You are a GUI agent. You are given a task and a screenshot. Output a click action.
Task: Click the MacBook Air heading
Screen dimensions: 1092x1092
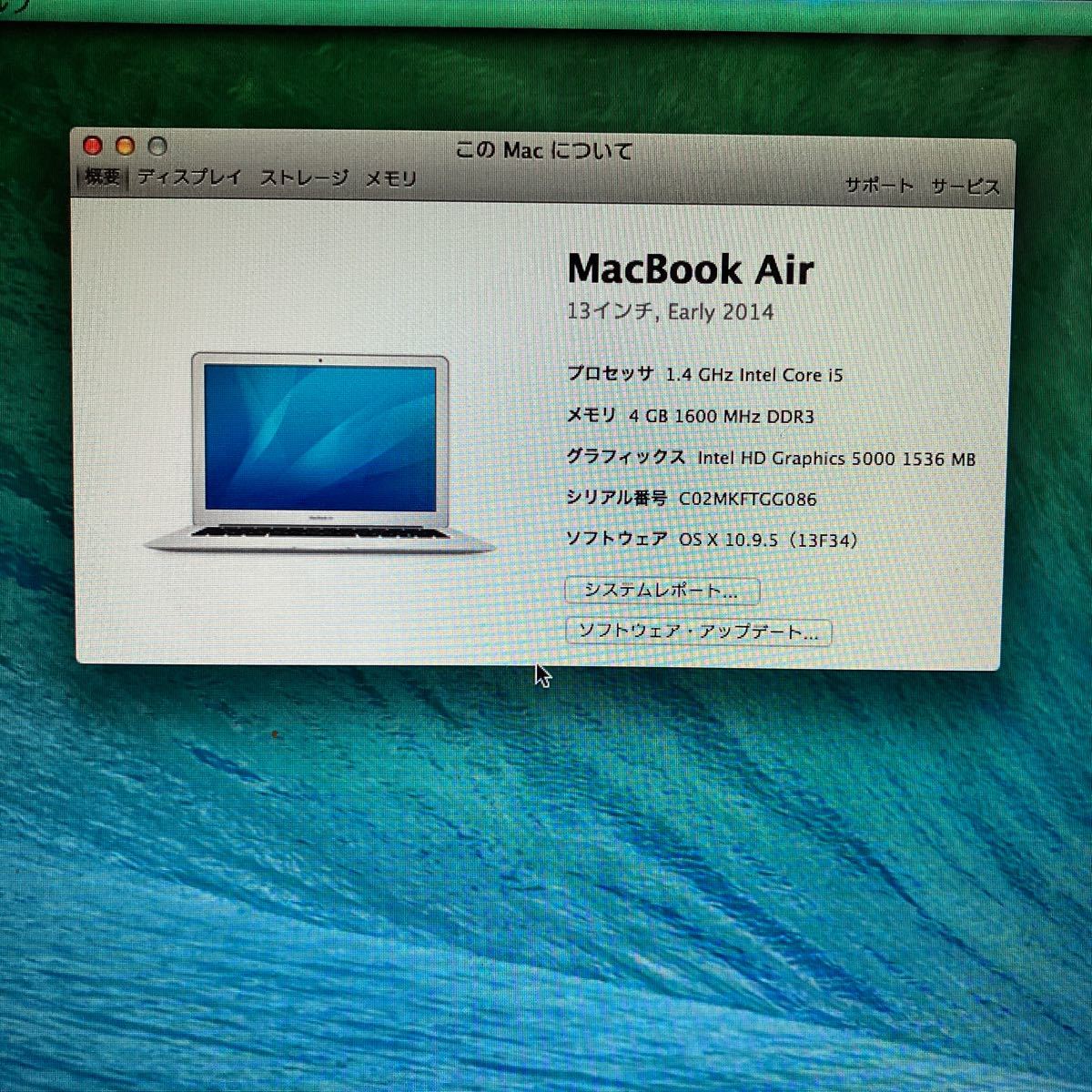click(x=690, y=269)
